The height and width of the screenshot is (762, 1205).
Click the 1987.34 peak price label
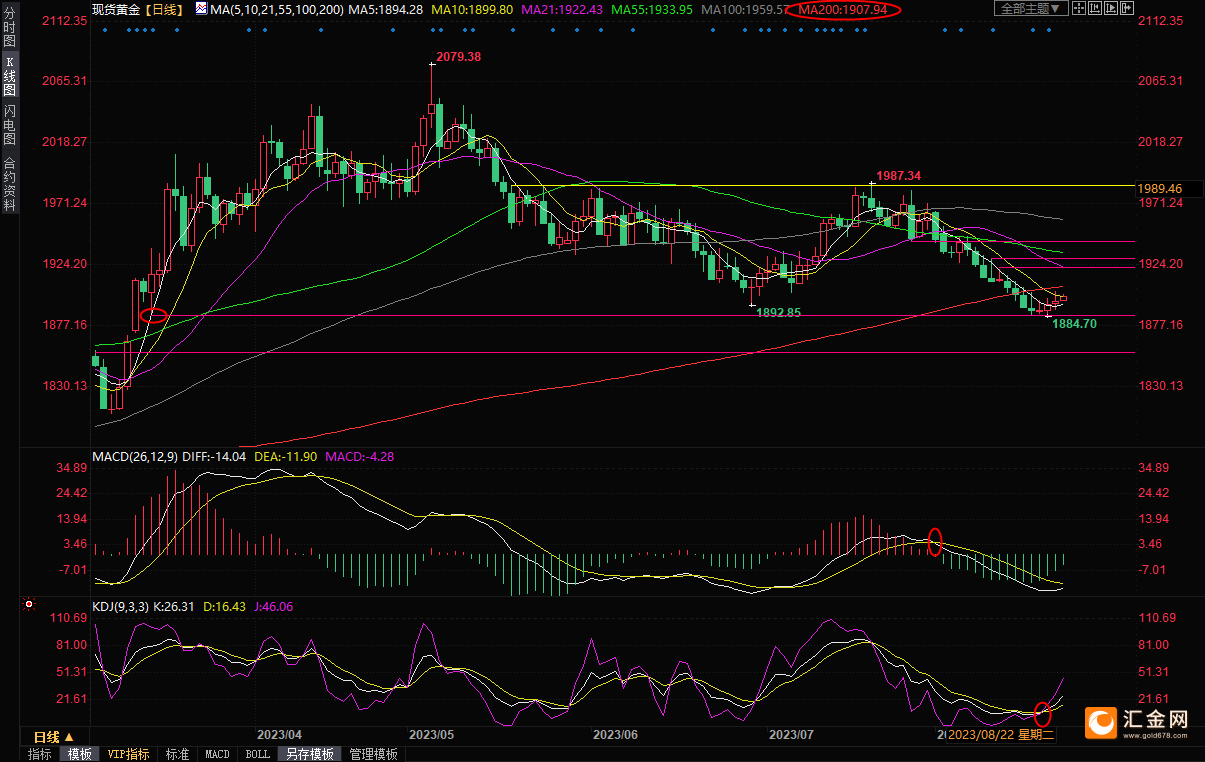(x=899, y=175)
